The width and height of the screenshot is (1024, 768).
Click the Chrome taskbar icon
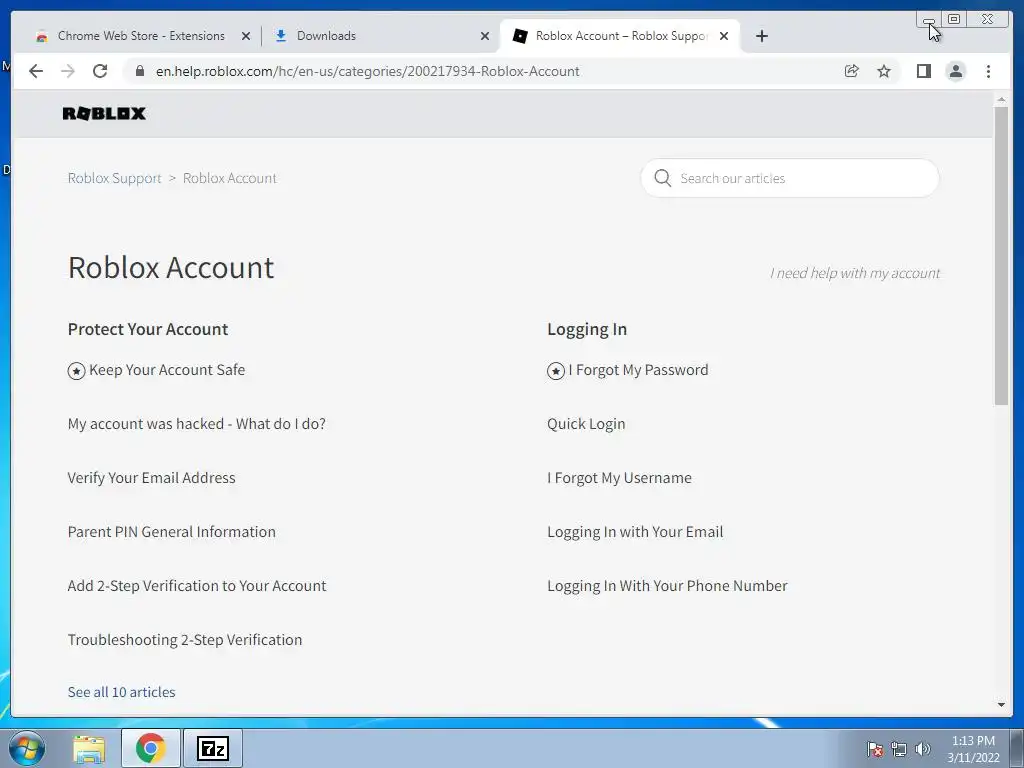(x=151, y=748)
